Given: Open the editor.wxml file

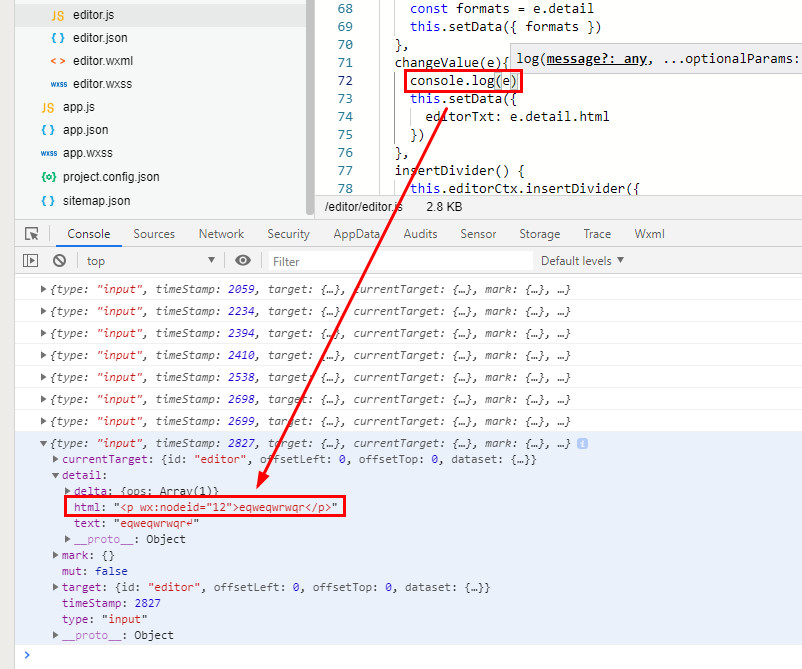Looking at the screenshot, I should coord(103,61).
